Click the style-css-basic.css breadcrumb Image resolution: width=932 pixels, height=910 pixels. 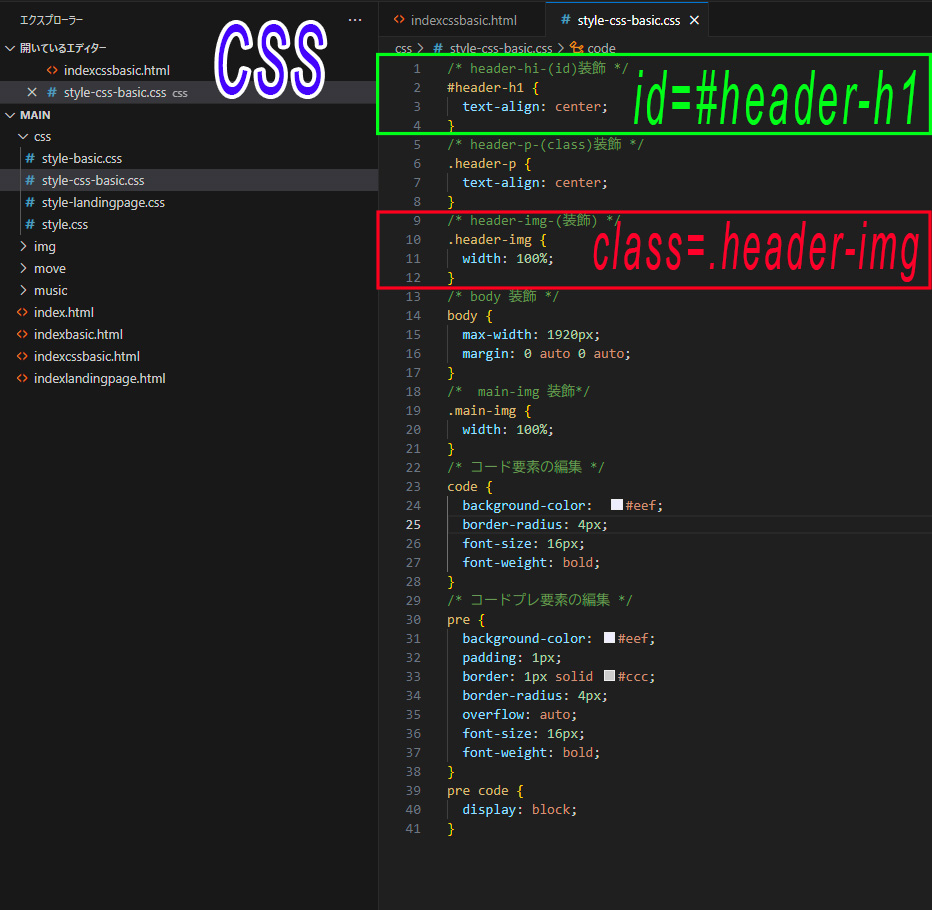500,48
